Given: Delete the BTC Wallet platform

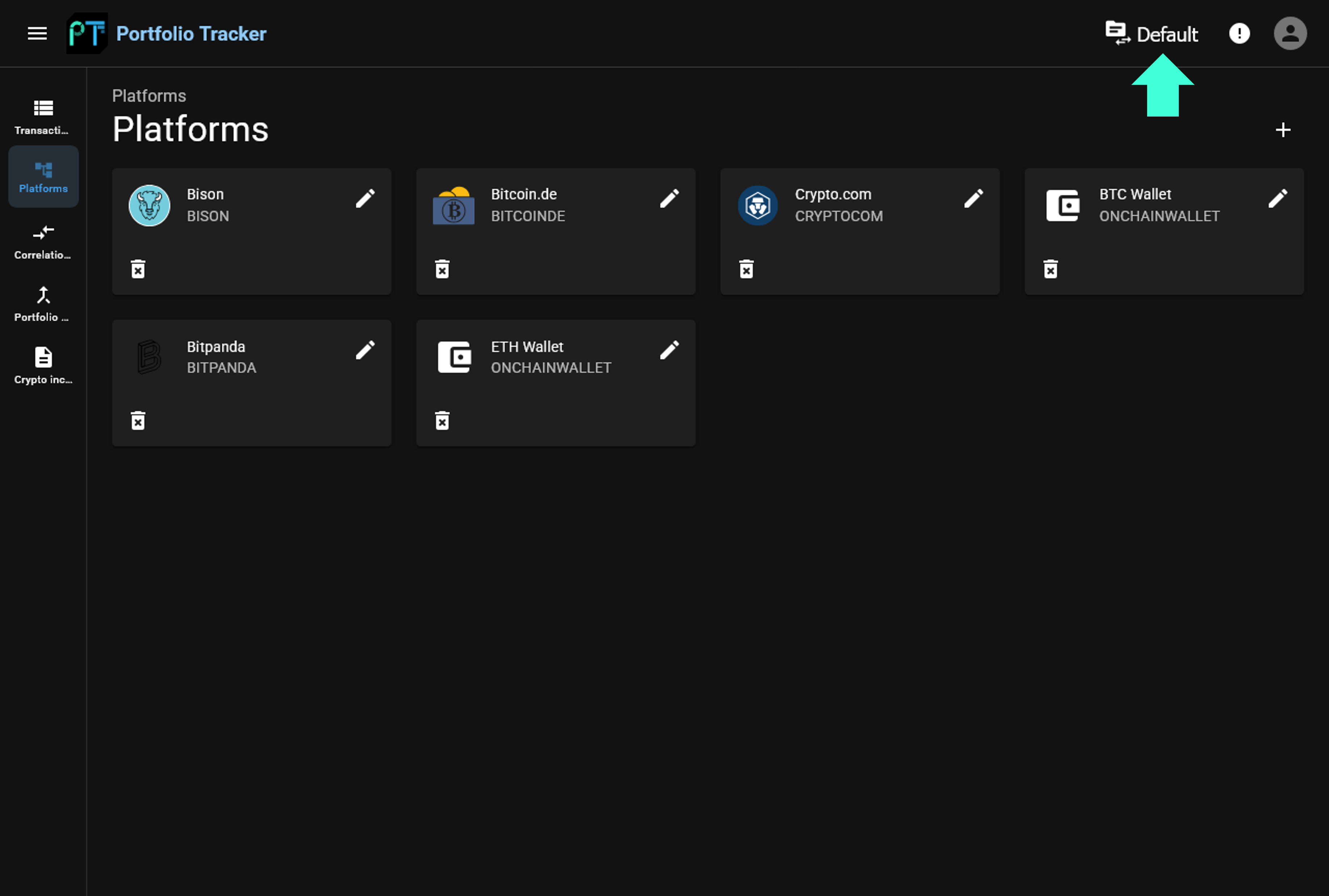Looking at the screenshot, I should coord(1051,269).
